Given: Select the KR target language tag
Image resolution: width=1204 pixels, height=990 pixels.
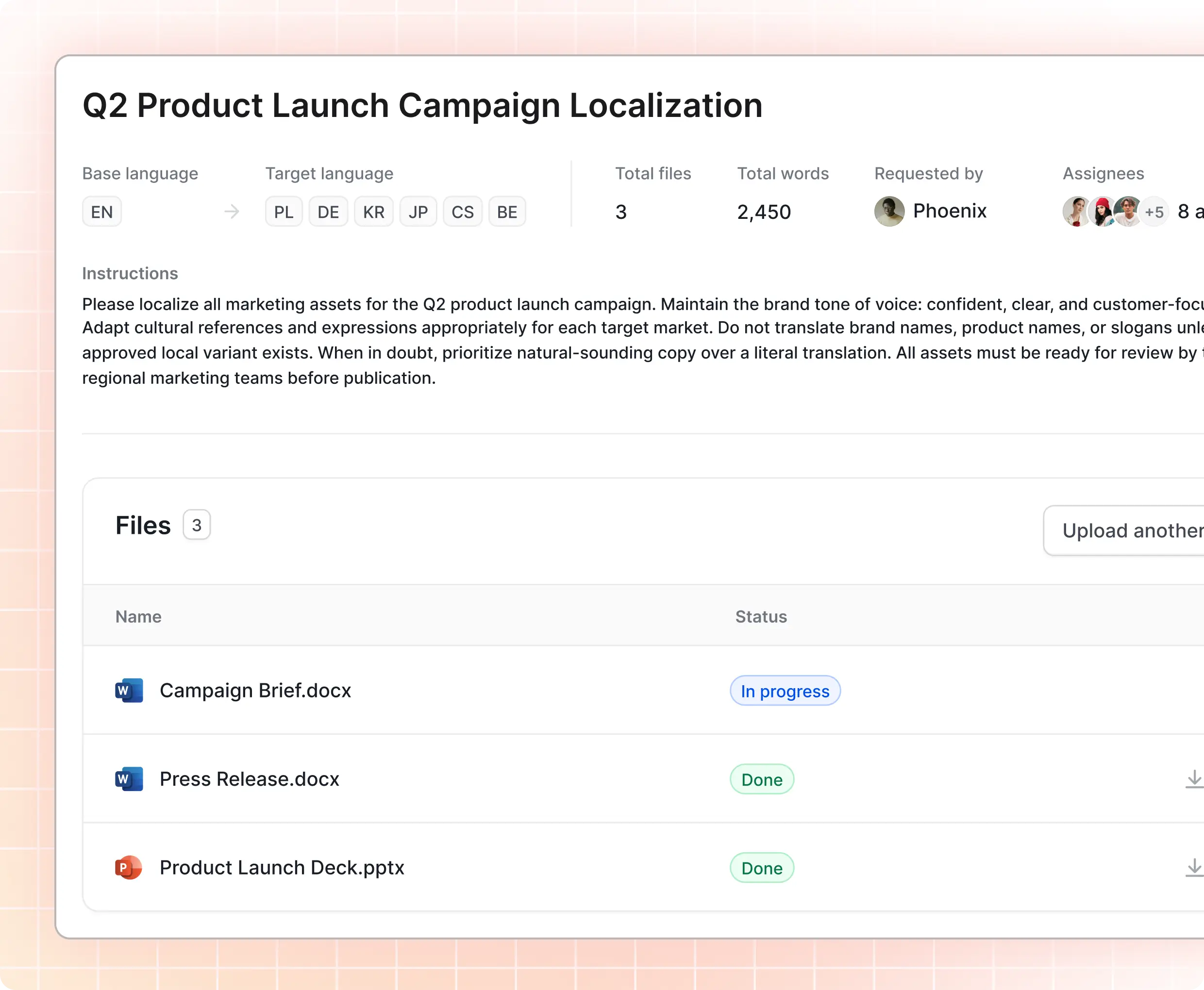Looking at the screenshot, I should coord(374,212).
